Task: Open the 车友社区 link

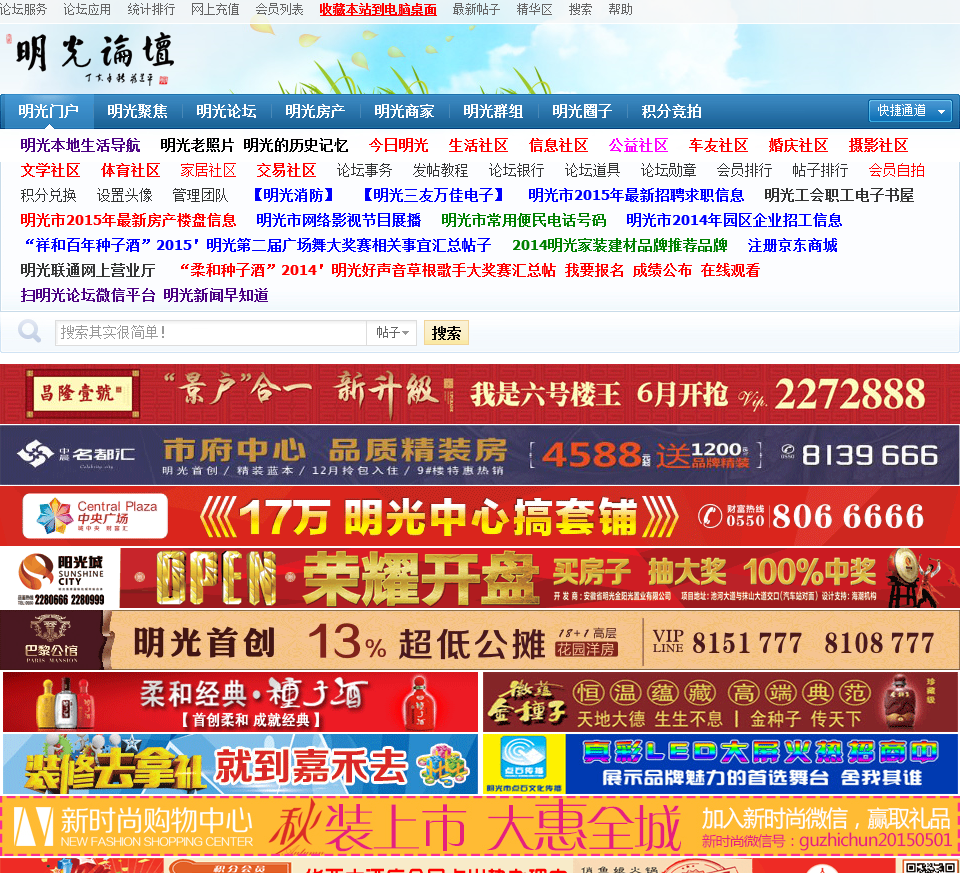Action: (x=718, y=145)
